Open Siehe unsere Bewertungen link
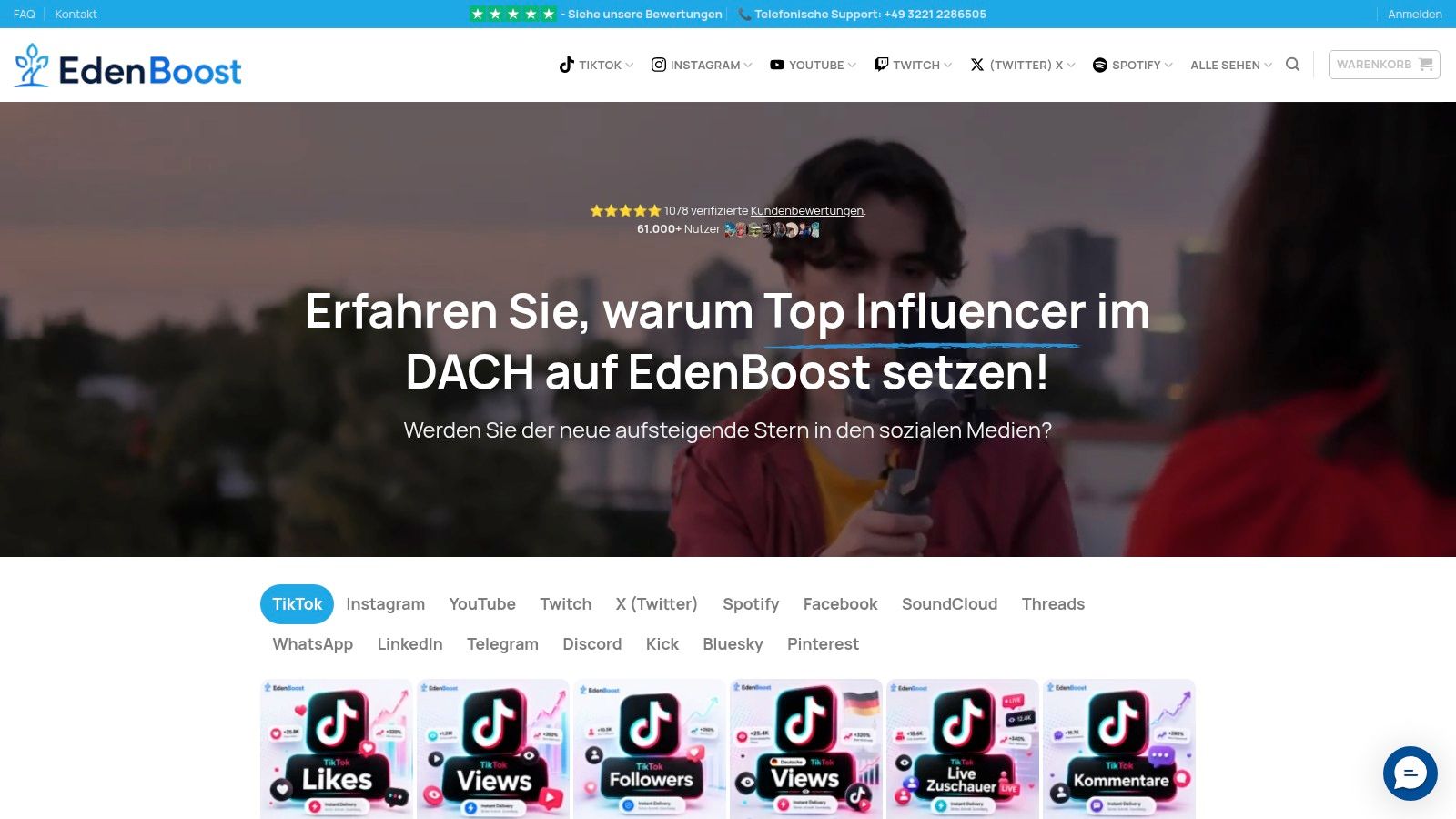This screenshot has width=1456, height=819. click(644, 14)
